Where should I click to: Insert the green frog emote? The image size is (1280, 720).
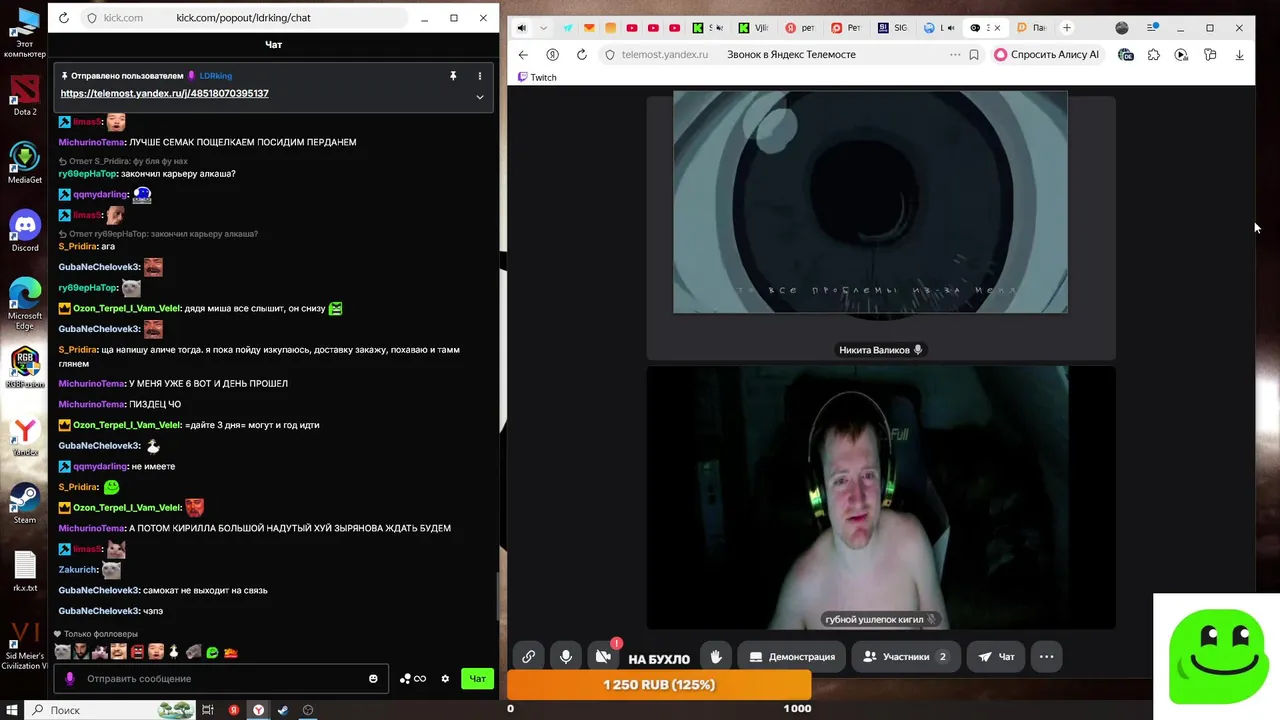pos(212,652)
